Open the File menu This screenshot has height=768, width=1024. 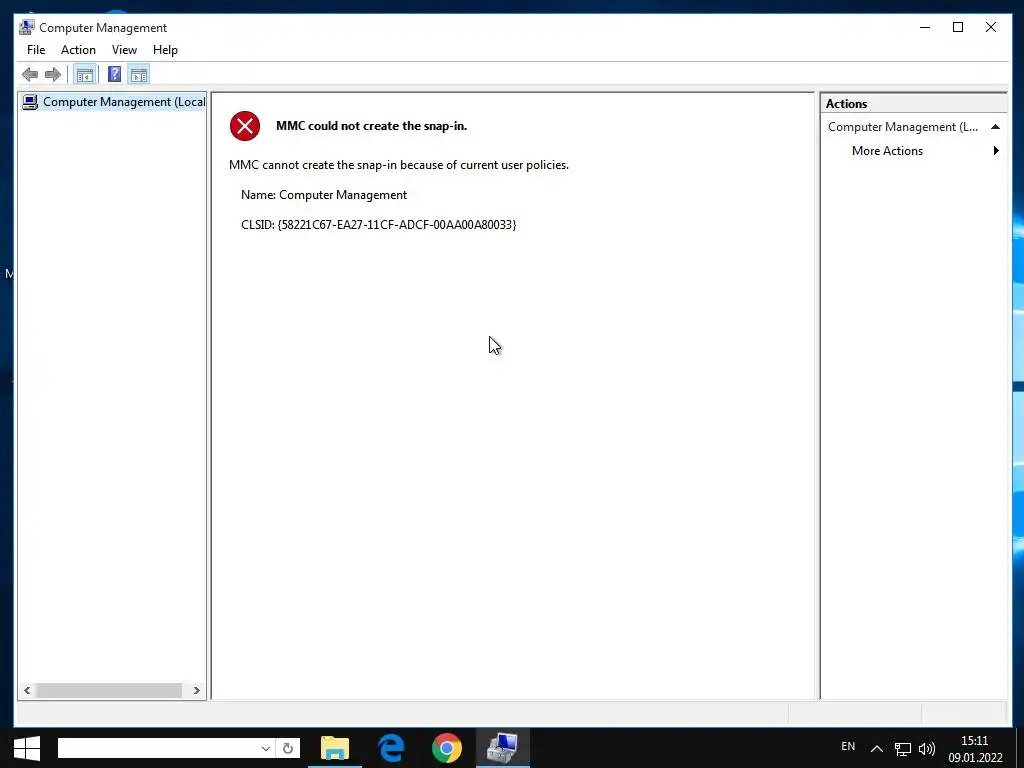coord(36,50)
